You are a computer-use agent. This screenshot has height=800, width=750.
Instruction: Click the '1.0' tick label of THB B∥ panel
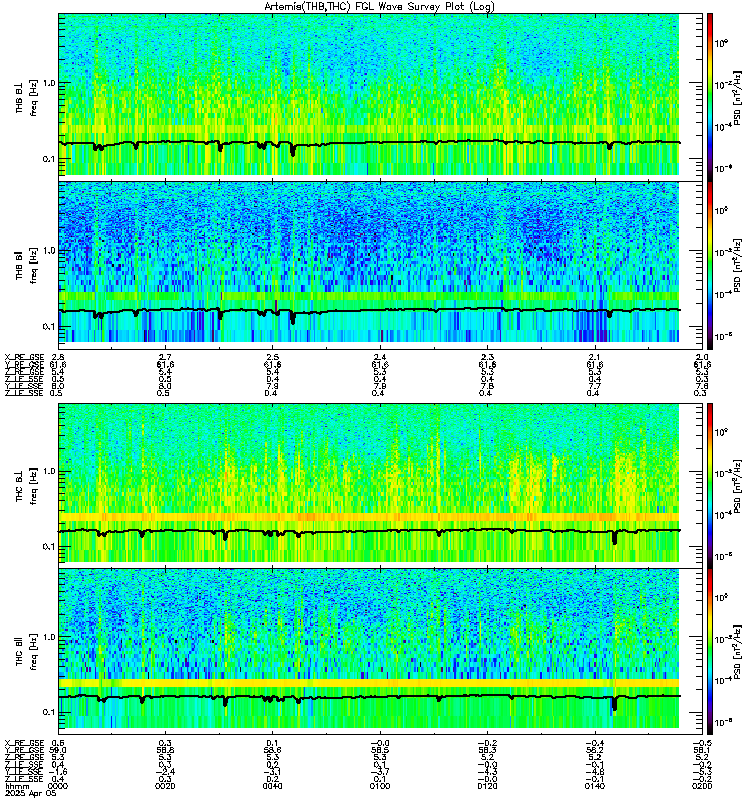pos(49,251)
